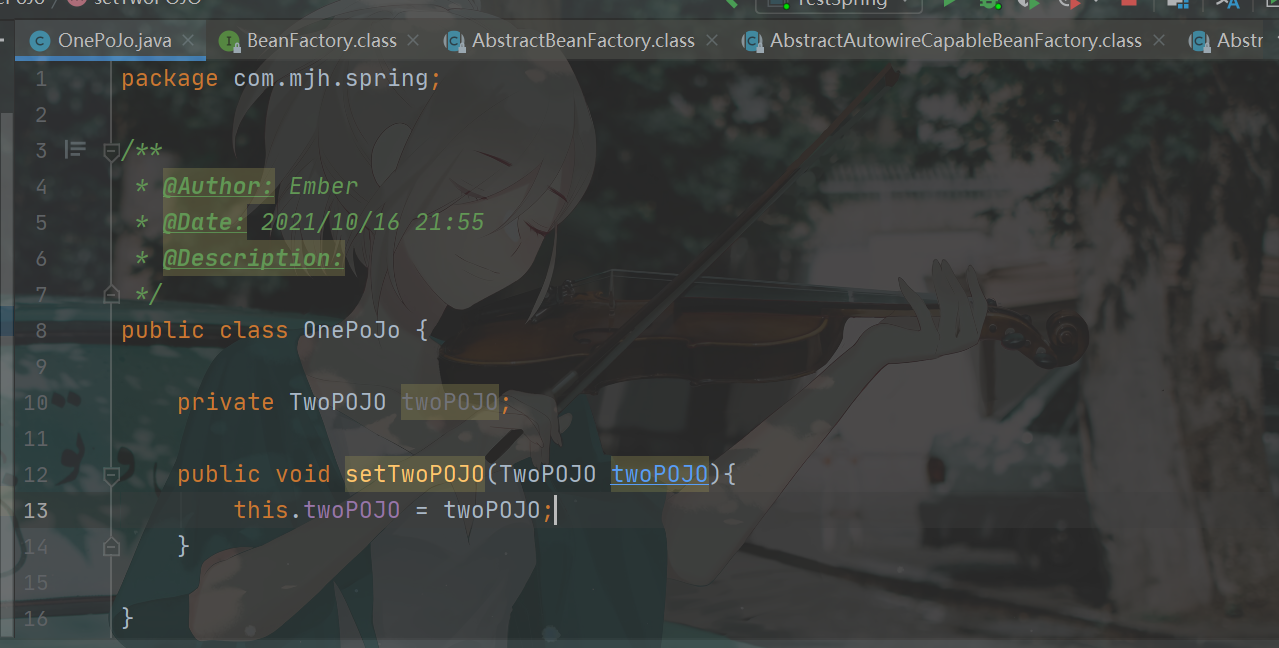
Task: Click line number 10 in the gutter
Action: pyautogui.click(x=36, y=402)
